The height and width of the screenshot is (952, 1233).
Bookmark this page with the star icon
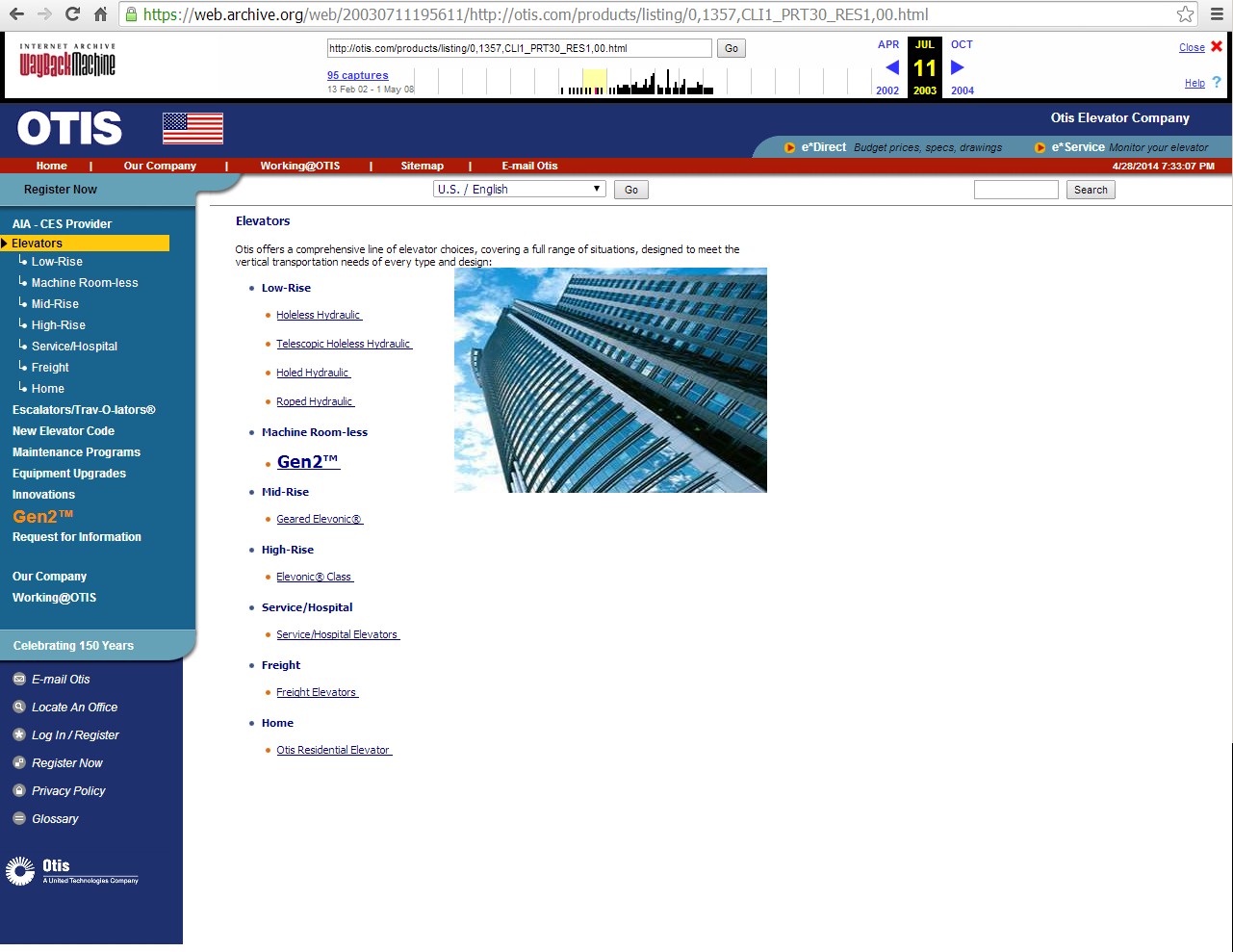tap(1185, 14)
